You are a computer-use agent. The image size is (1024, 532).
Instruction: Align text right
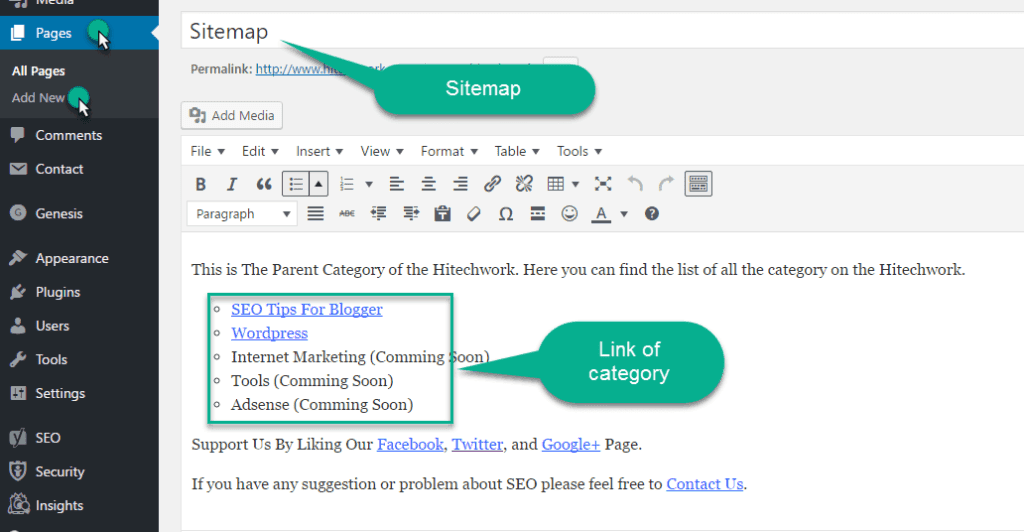(460, 184)
